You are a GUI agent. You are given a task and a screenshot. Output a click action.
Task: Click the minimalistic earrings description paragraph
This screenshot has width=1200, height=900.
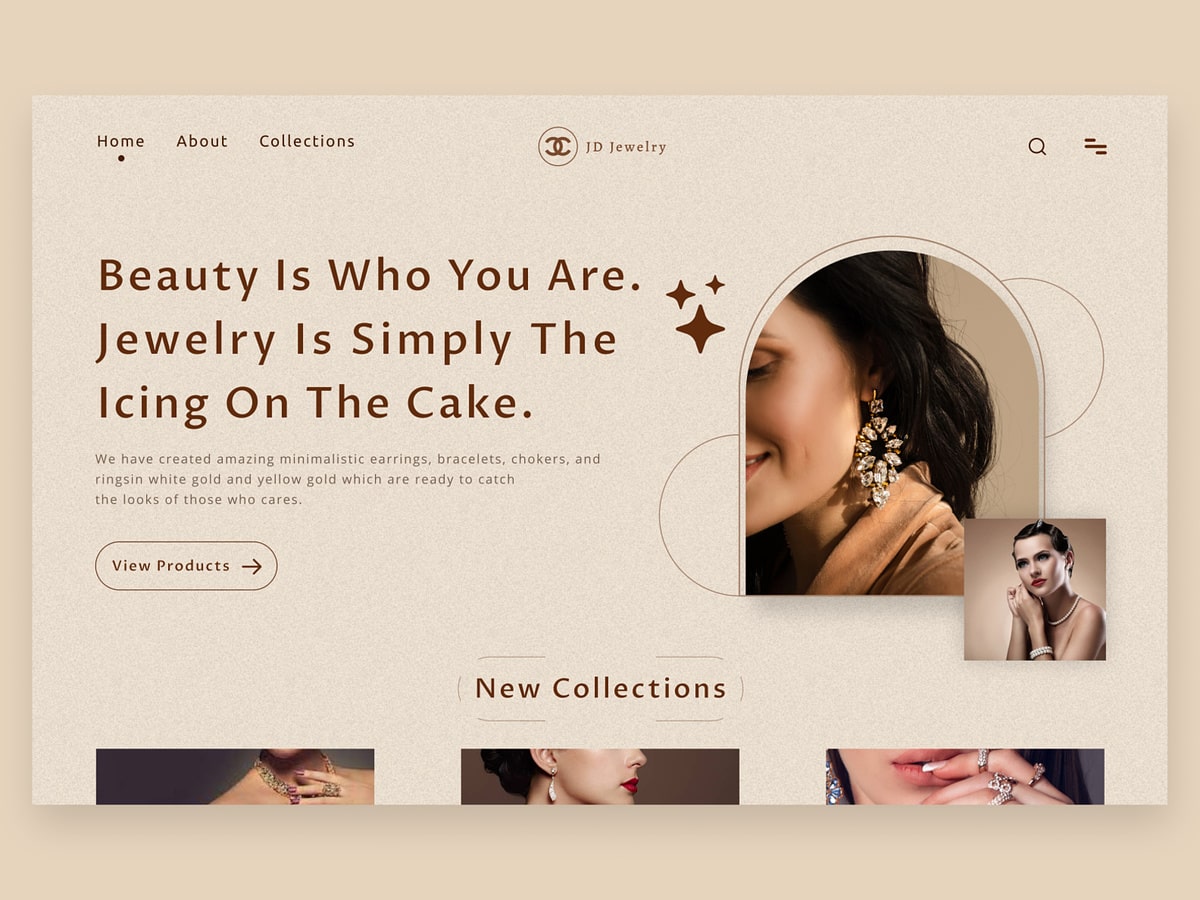(x=348, y=479)
